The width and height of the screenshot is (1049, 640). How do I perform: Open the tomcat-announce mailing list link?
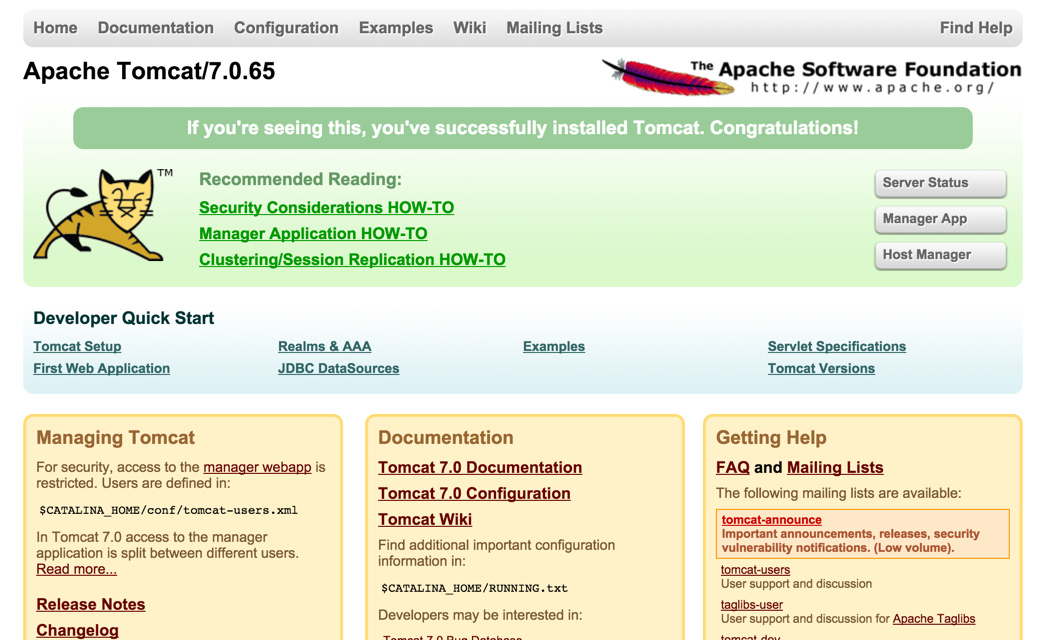pyautogui.click(x=771, y=520)
